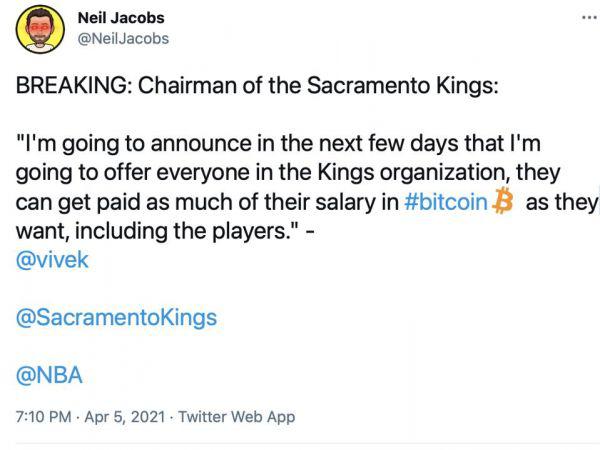Click the Bitcoin logo emoji
This screenshot has width=600, height=450.
pos(504,203)
